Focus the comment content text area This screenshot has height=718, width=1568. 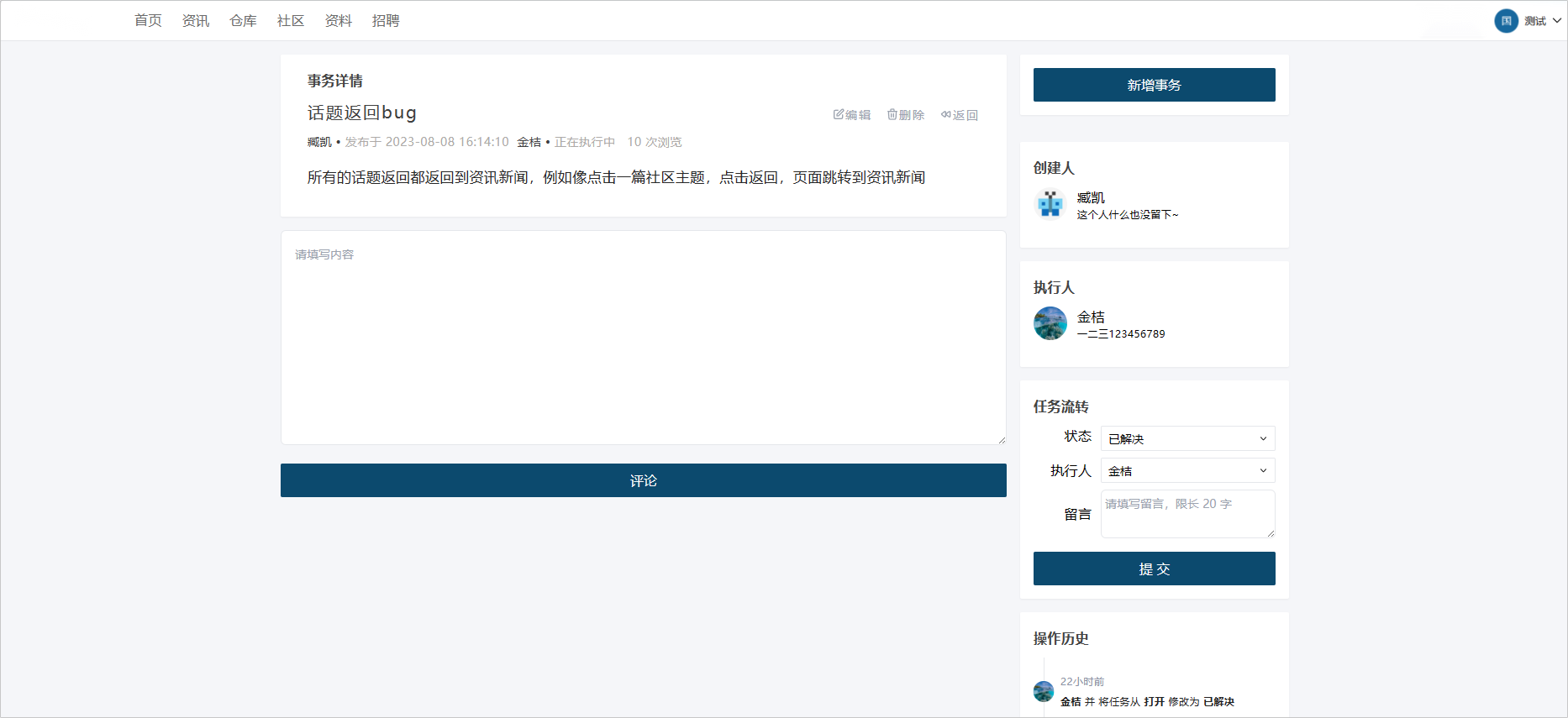point(643,338)
